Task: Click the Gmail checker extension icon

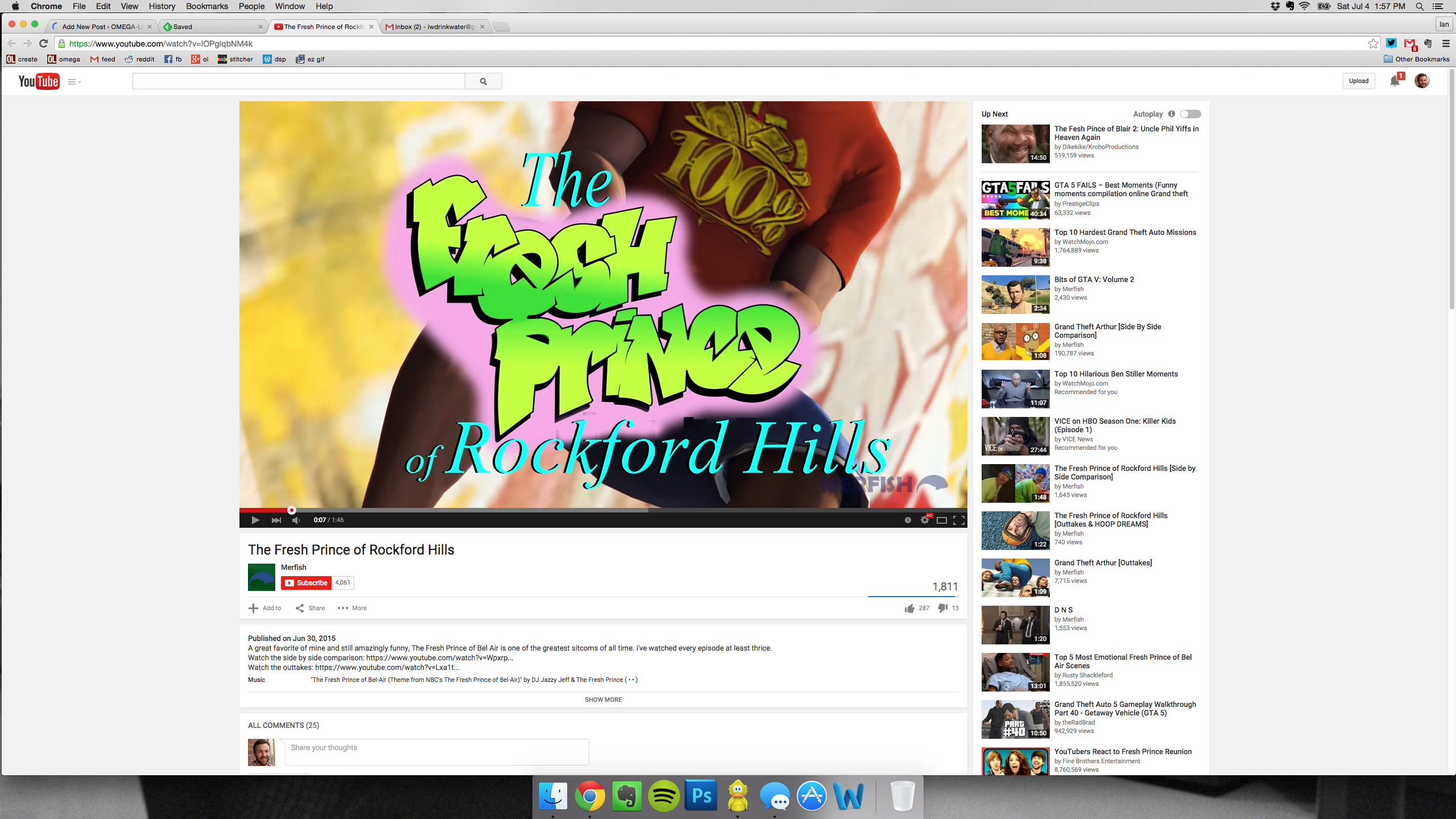Action: point(1409,44)
